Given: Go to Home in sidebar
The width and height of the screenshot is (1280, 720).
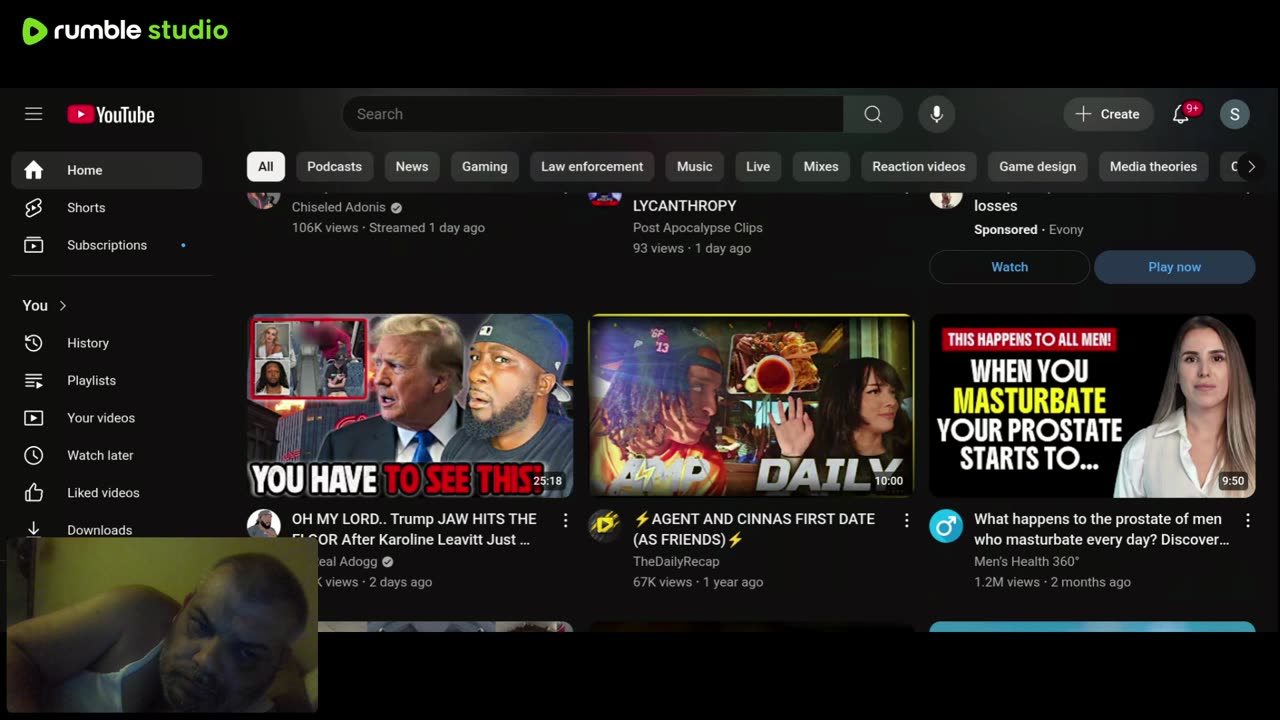Looking at the screenshot, I should click(x=107, y=170).
